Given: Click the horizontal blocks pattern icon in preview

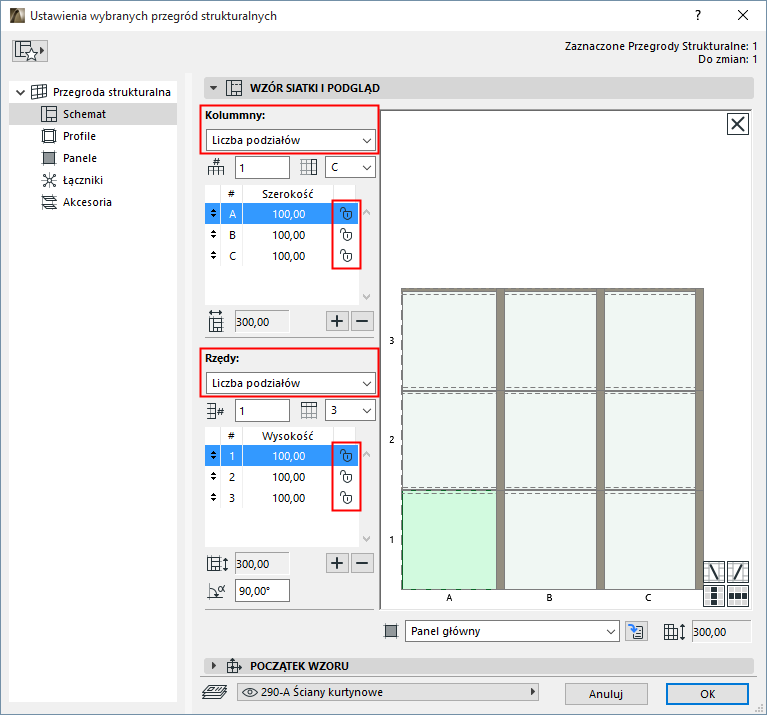Looking at the screenshot, I should pos(738,596).
